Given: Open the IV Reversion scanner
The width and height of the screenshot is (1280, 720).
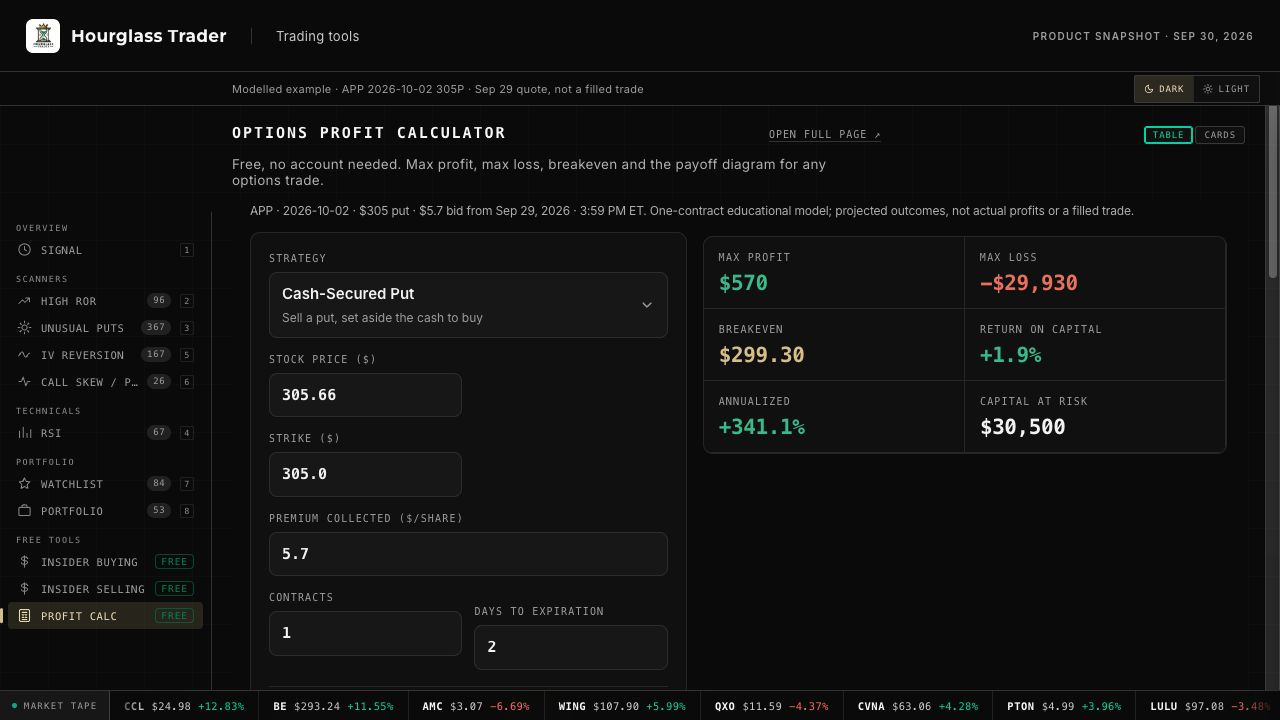Looking at the screenshot, I should (x=105, y=355).
